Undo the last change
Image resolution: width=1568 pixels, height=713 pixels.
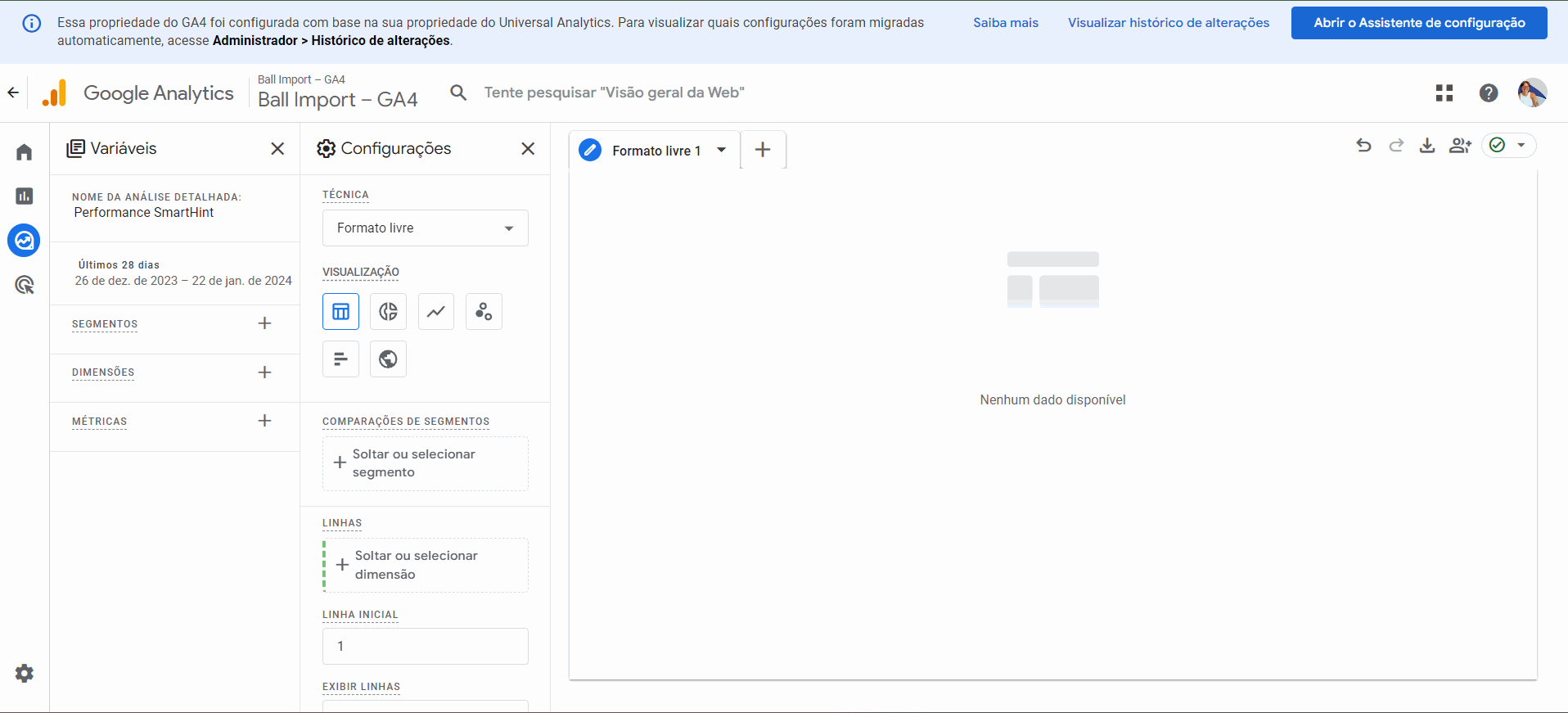pos(1363,146)
